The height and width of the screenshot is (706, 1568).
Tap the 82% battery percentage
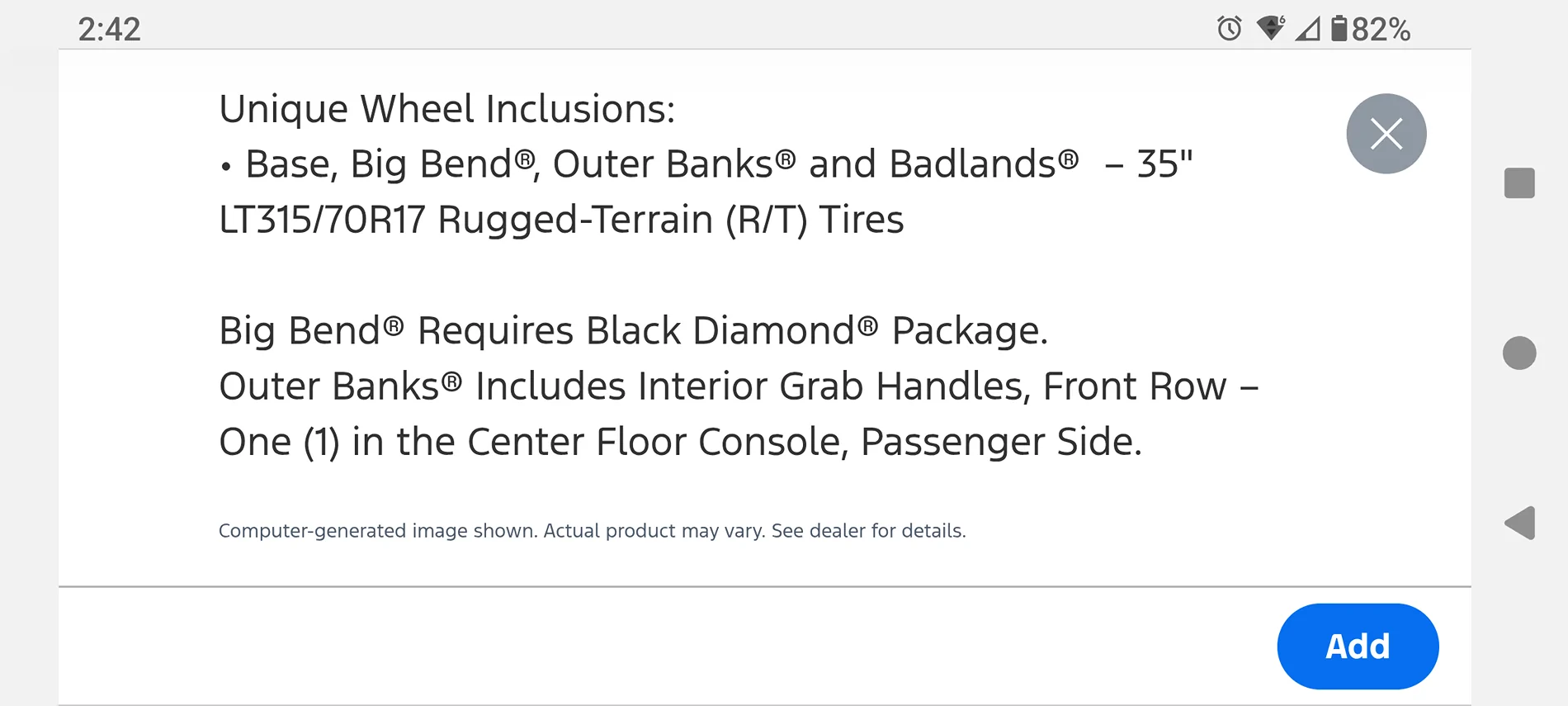[x=1381, y=30]
